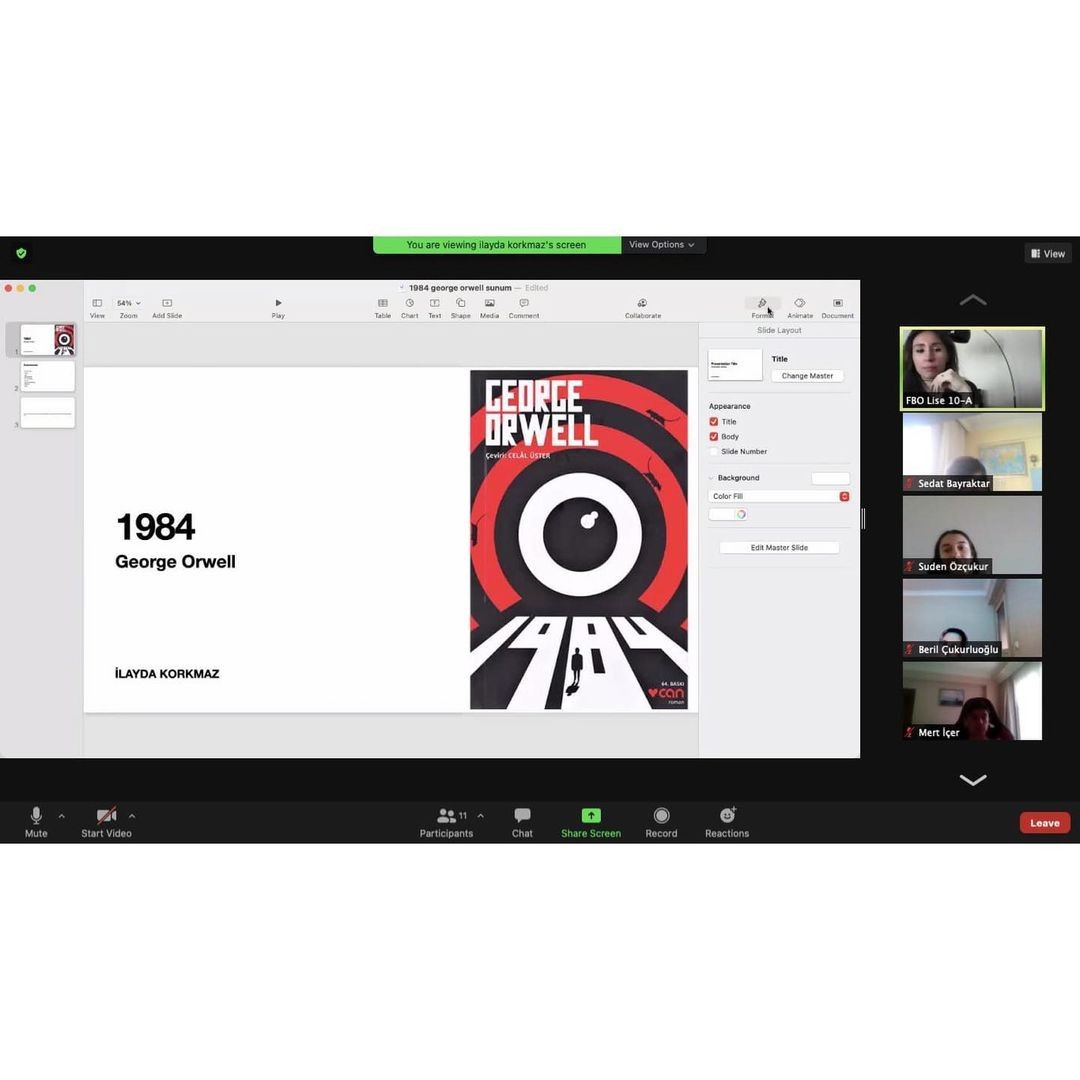The height and width of the screenshot is (1080, 1080).
Task: Click the Edit Master Slide button
Action: pos(779,548)
